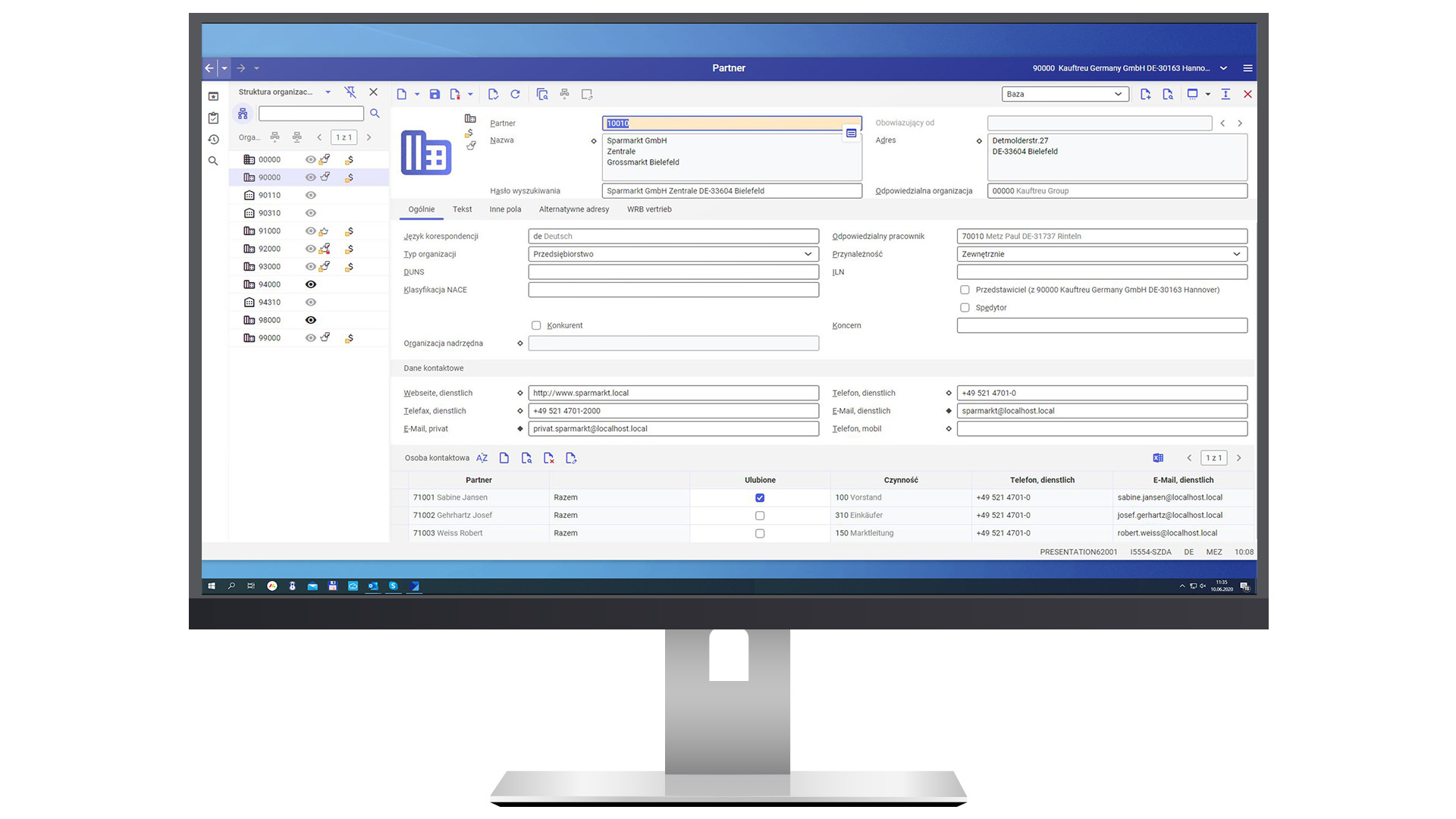Toggle visibility eye for organization 00000
1456x819 pixels.
(x=310, y=160)
